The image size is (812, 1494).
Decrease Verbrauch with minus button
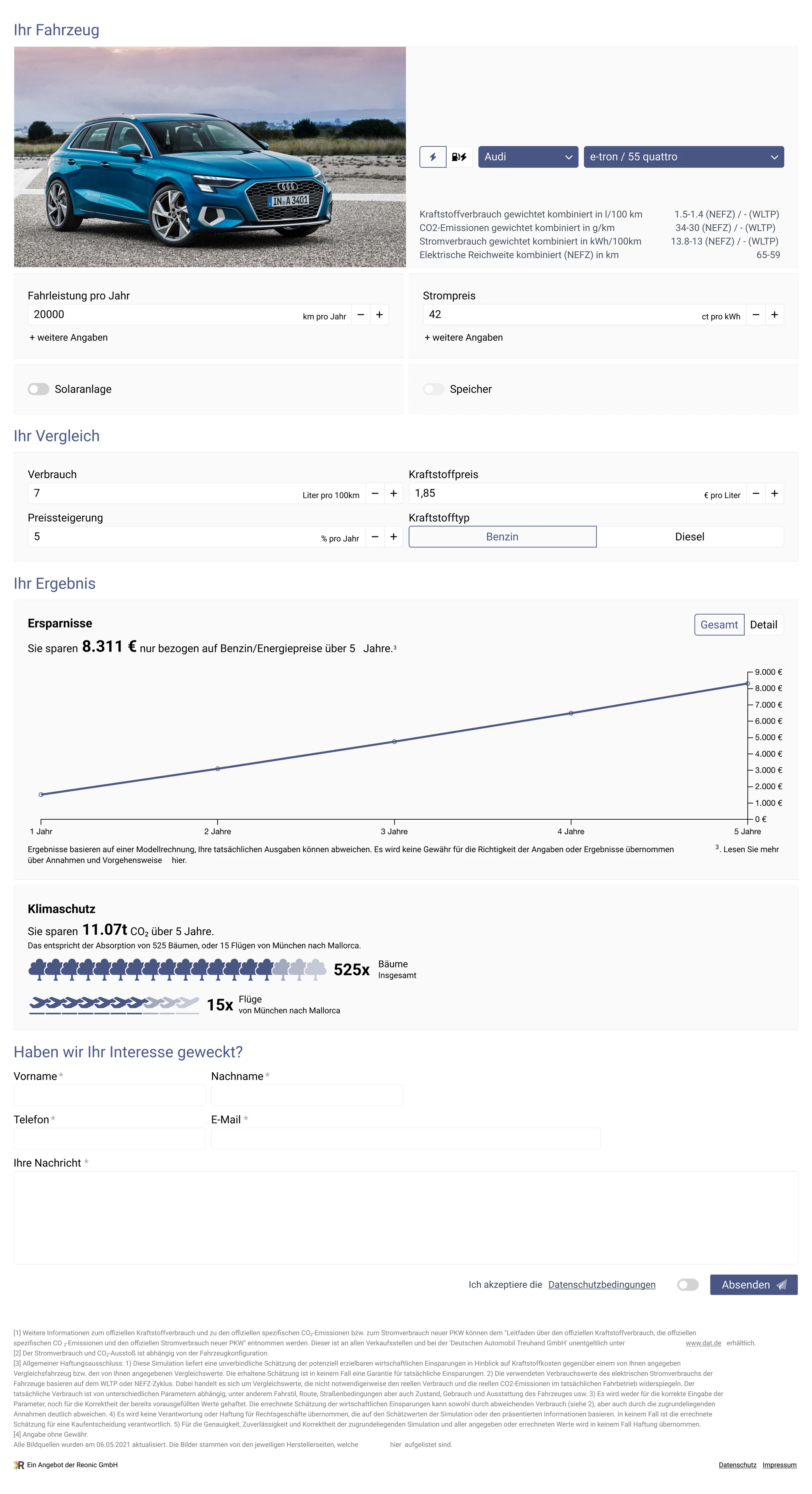coord(375,493)
